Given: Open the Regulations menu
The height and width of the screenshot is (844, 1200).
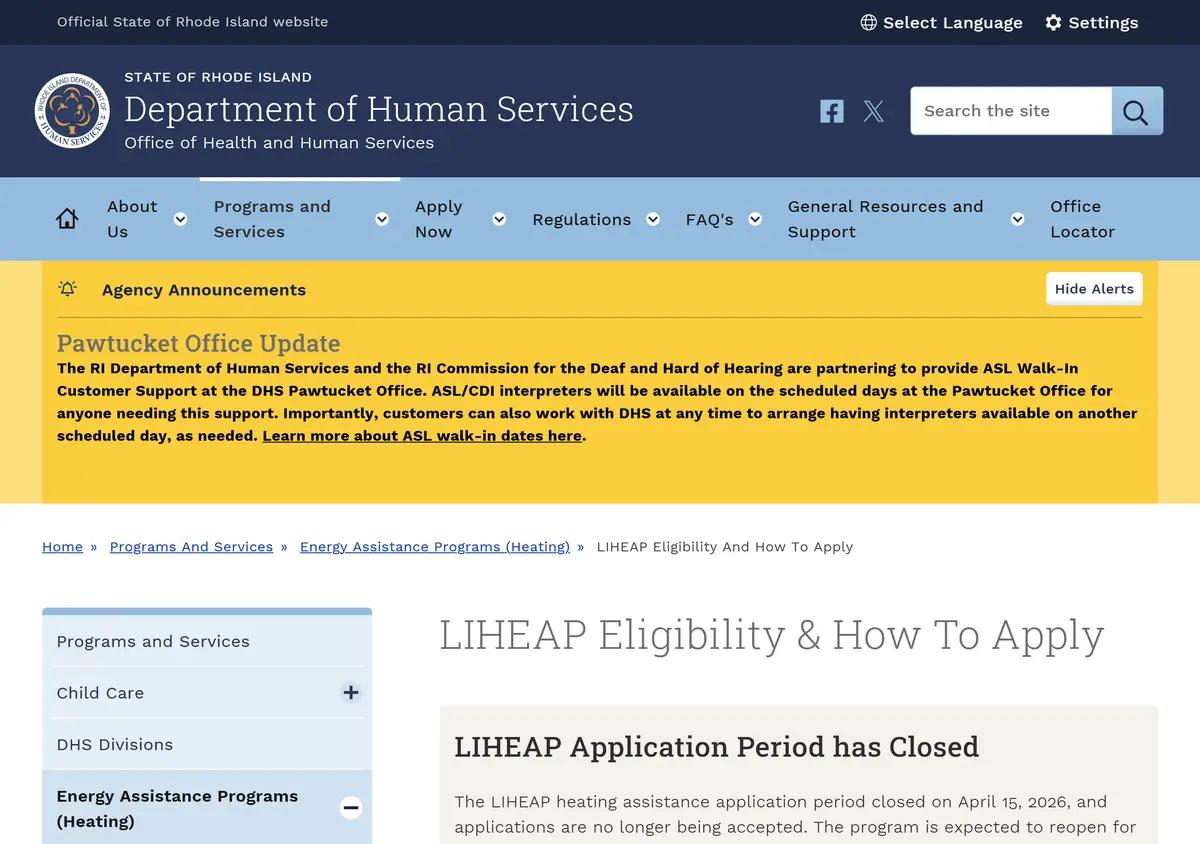Looking at the screenshot, I should point(581,219).
